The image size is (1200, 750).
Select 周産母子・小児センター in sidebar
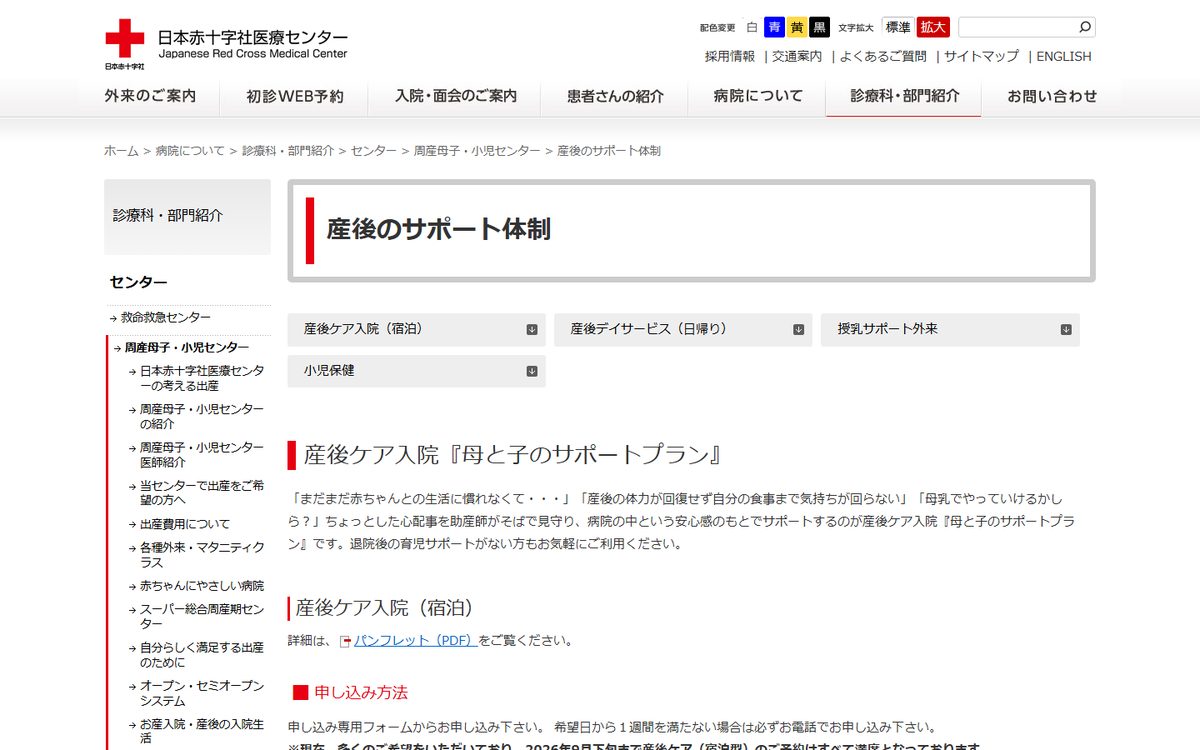(187, 348)
